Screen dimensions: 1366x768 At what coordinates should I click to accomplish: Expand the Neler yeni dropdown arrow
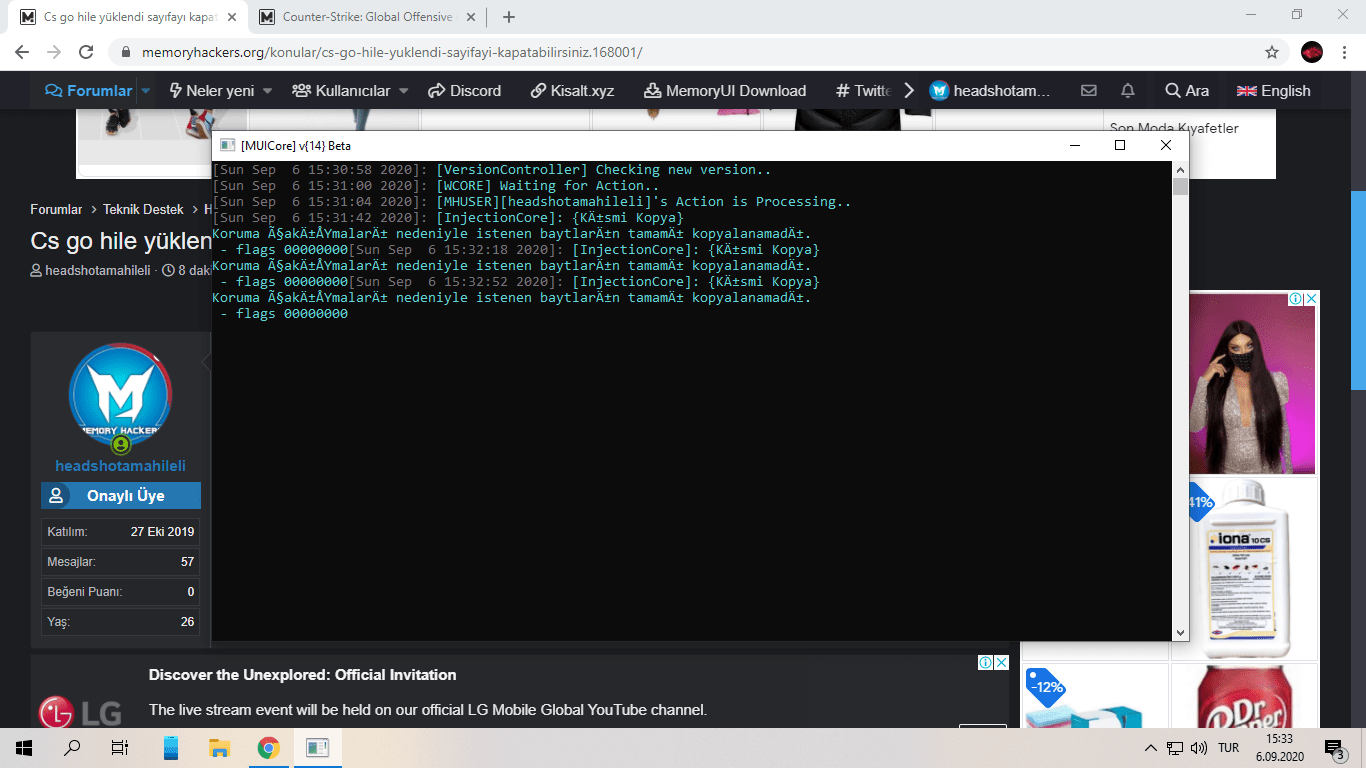pyautogui.click(x=267, y=91)
